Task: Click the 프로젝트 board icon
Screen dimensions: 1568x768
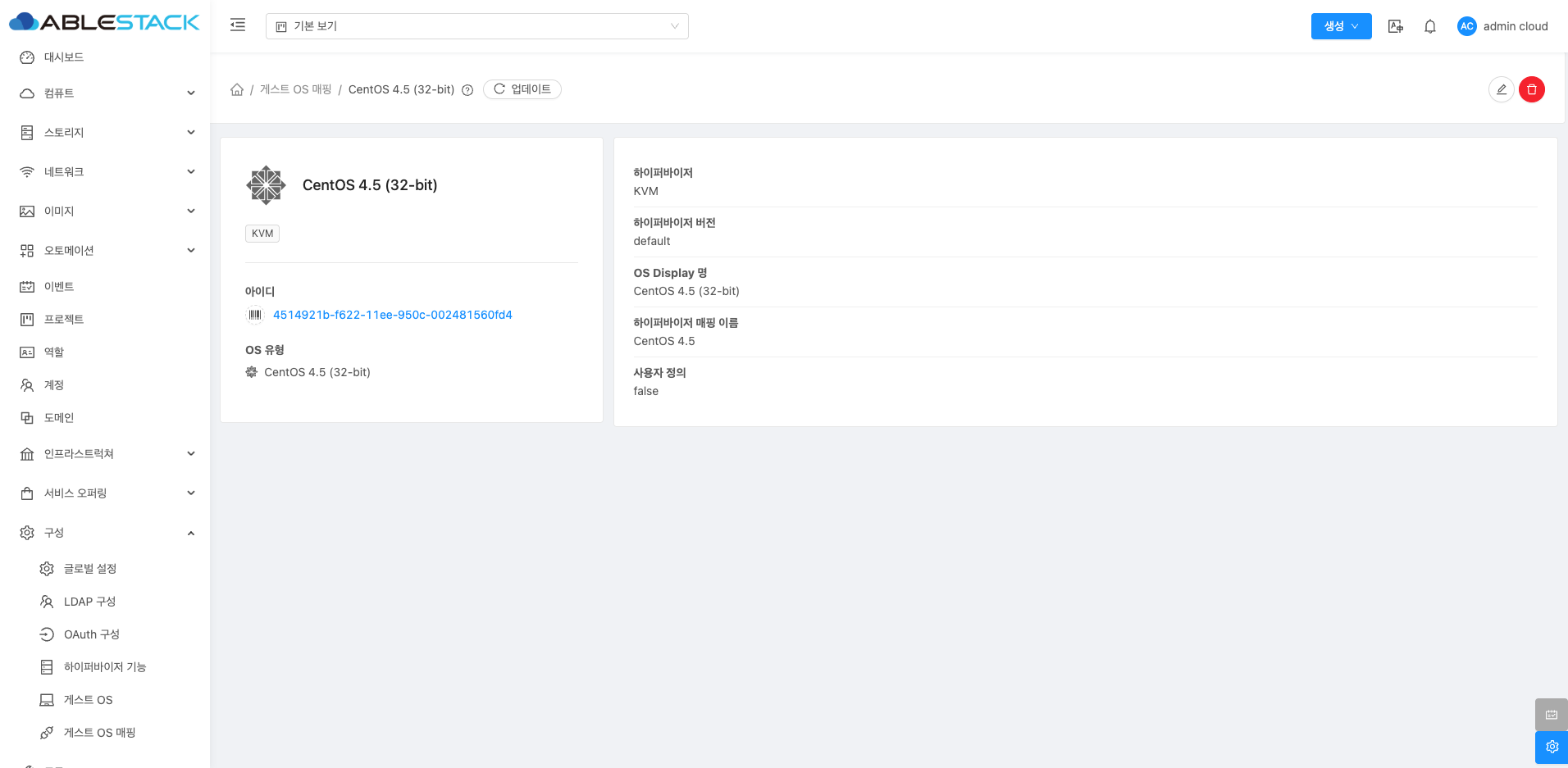Action: coord(27,320)
